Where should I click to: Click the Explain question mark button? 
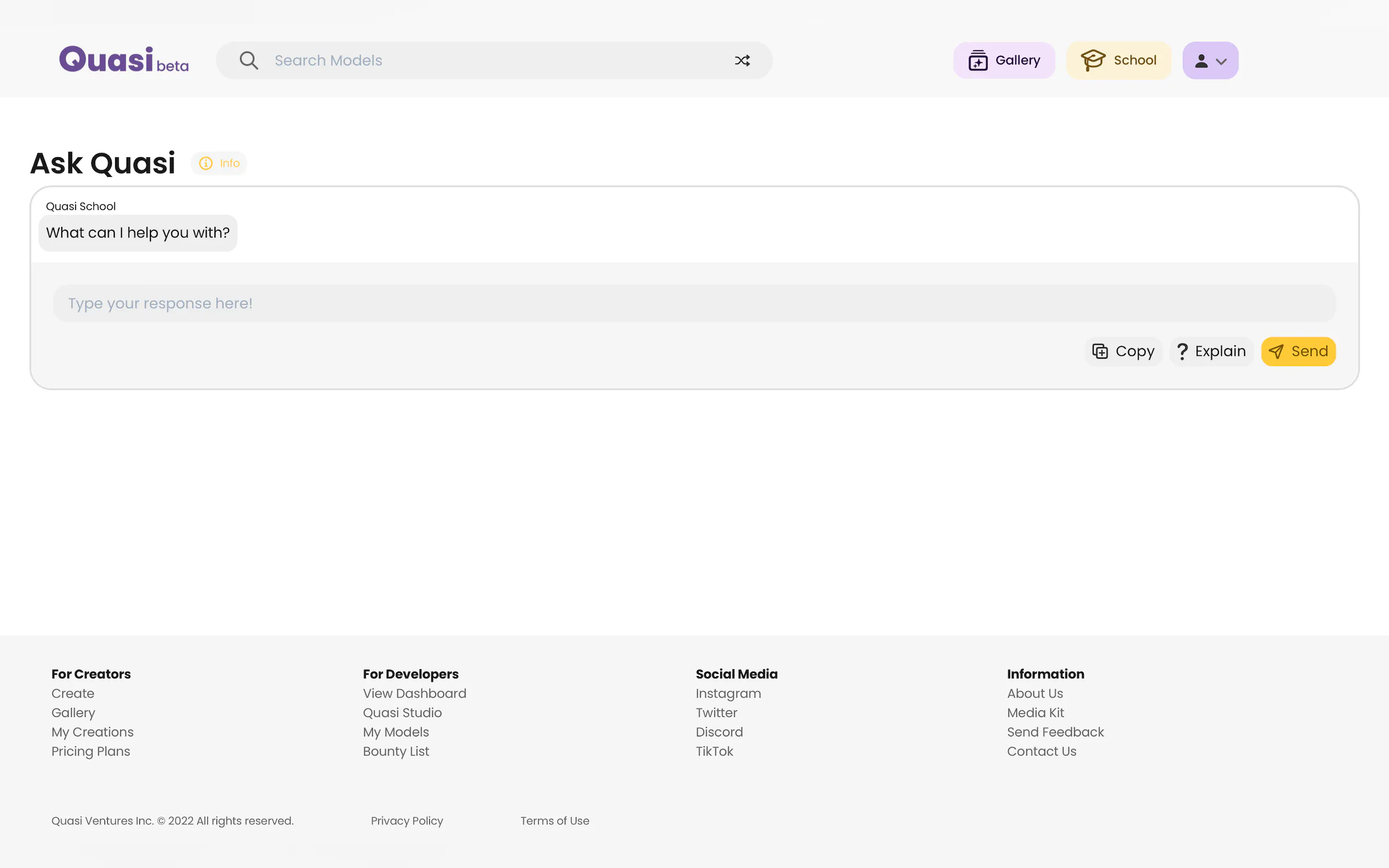click(x=1211, y=351)
